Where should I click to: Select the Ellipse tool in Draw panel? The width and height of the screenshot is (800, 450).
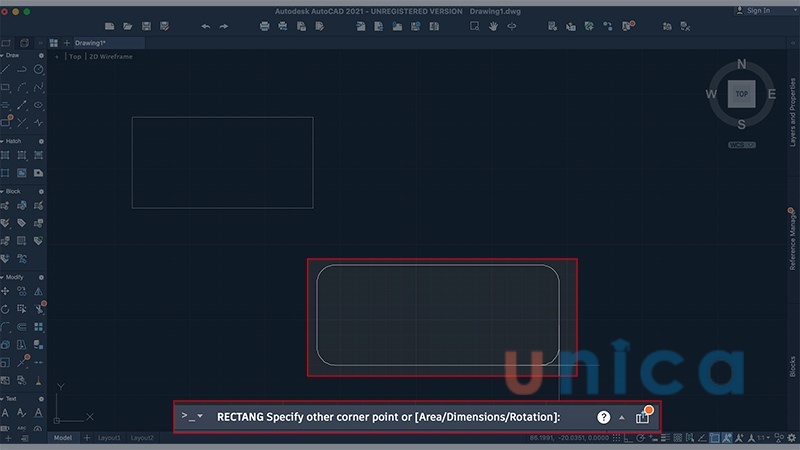[38, 105]
